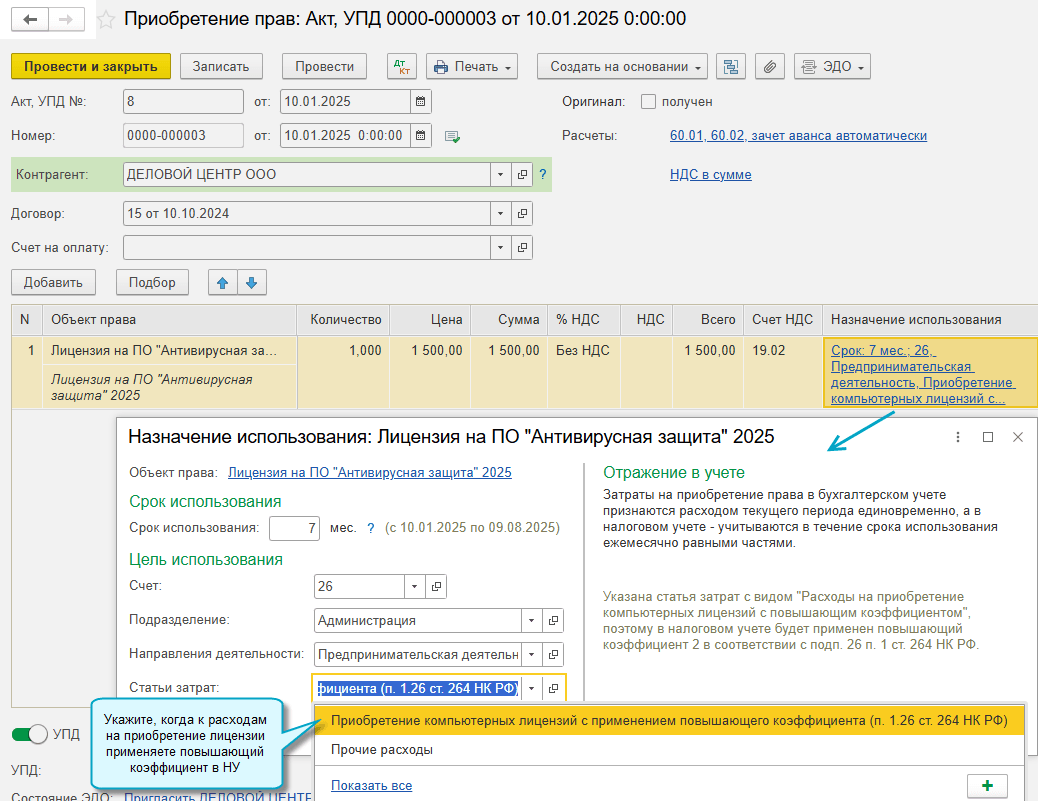
Task: Open the Администрация division card icon
Action: click(553, 621)
